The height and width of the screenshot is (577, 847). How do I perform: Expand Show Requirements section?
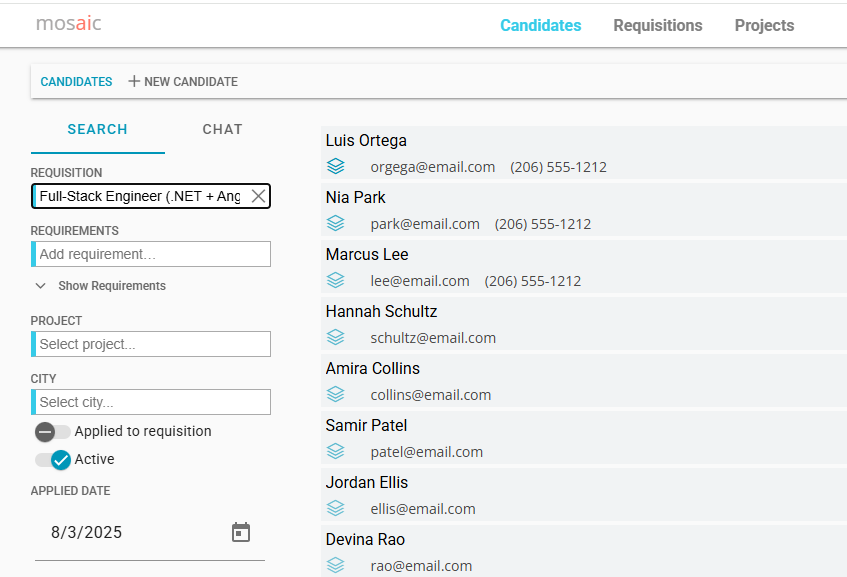pyautogui.click(x=100, y=286)
